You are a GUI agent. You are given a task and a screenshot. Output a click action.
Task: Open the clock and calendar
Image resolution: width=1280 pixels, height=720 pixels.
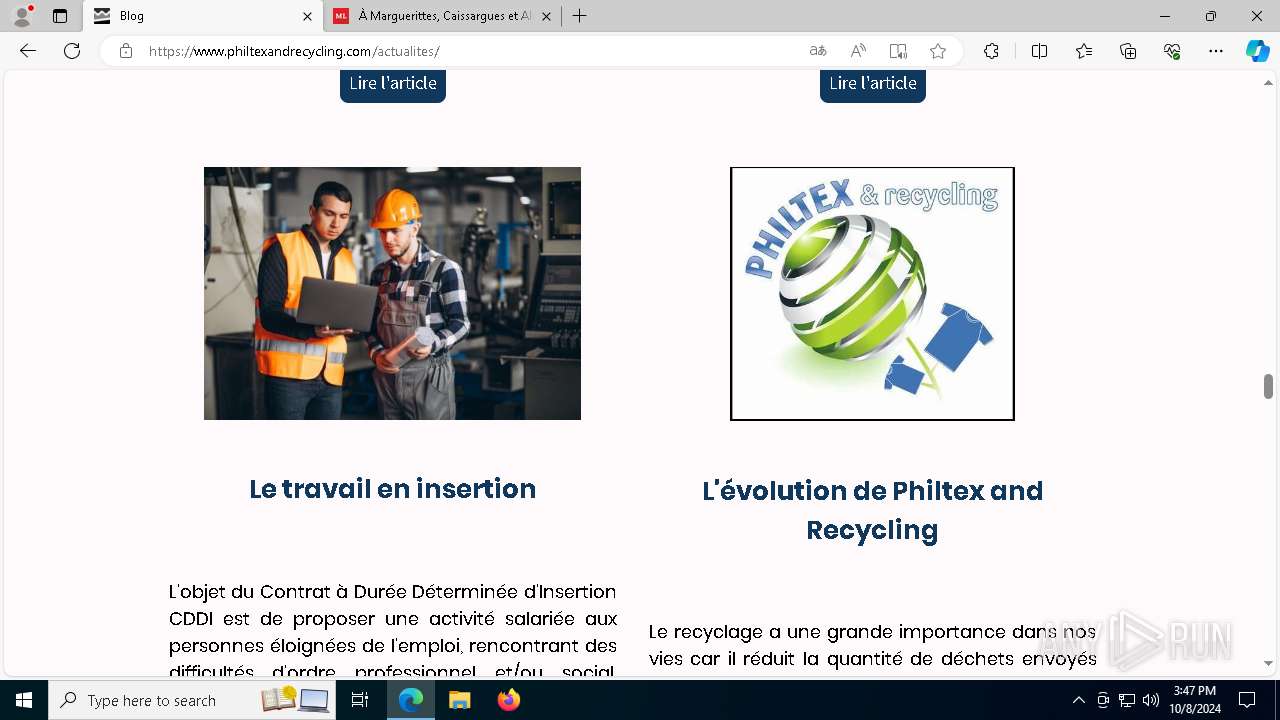[1195, 700]
